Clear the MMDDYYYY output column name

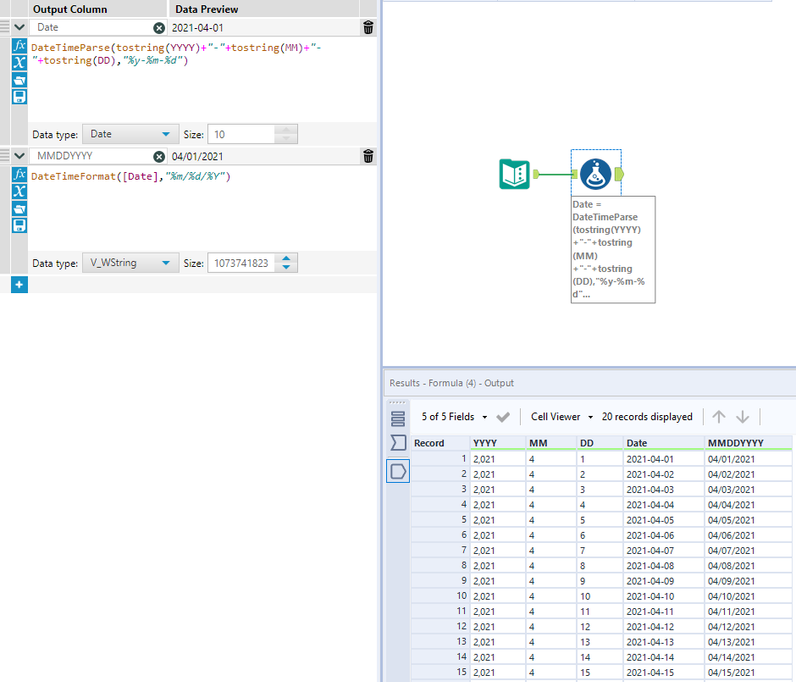pyautogui.click(x=159, y=156)
